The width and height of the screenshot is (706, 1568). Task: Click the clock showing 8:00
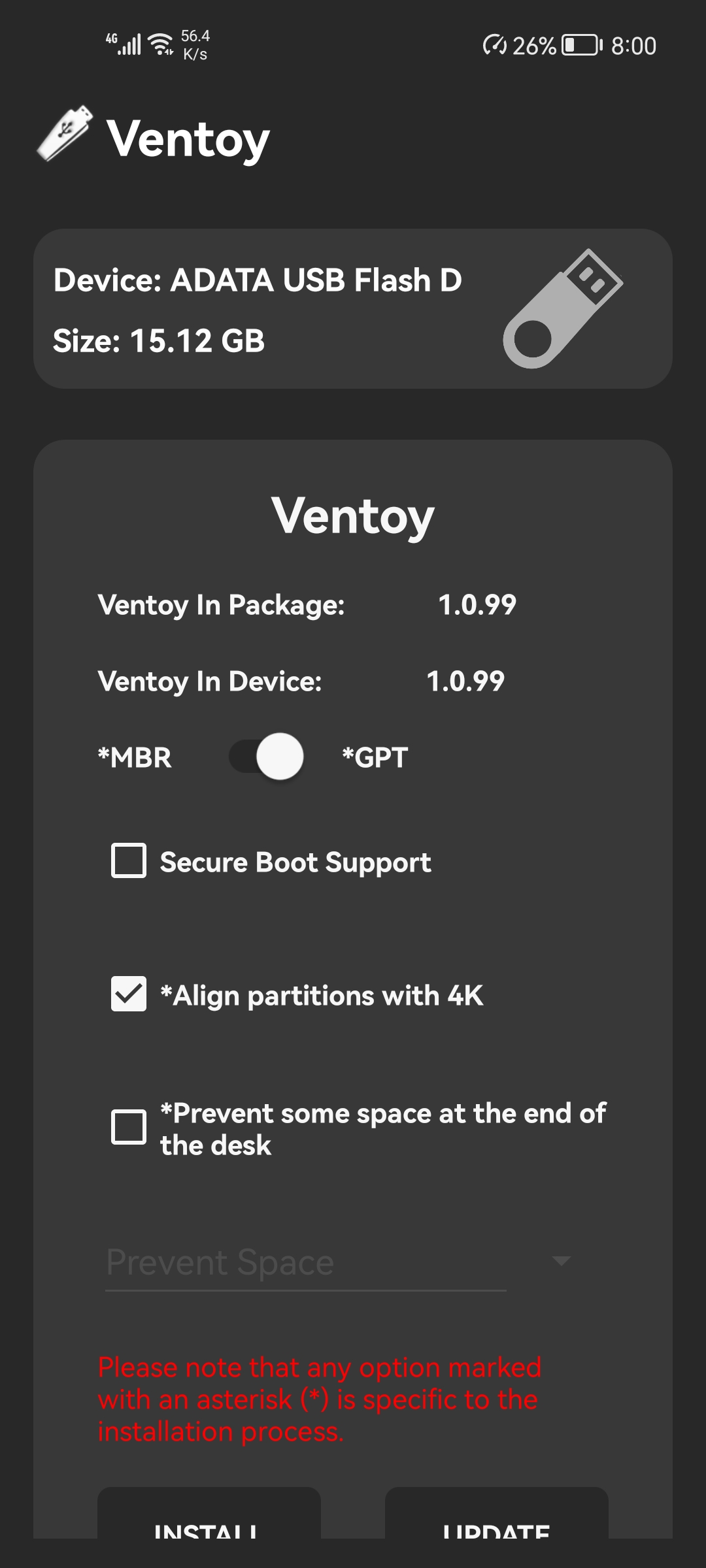click(632, 44)
